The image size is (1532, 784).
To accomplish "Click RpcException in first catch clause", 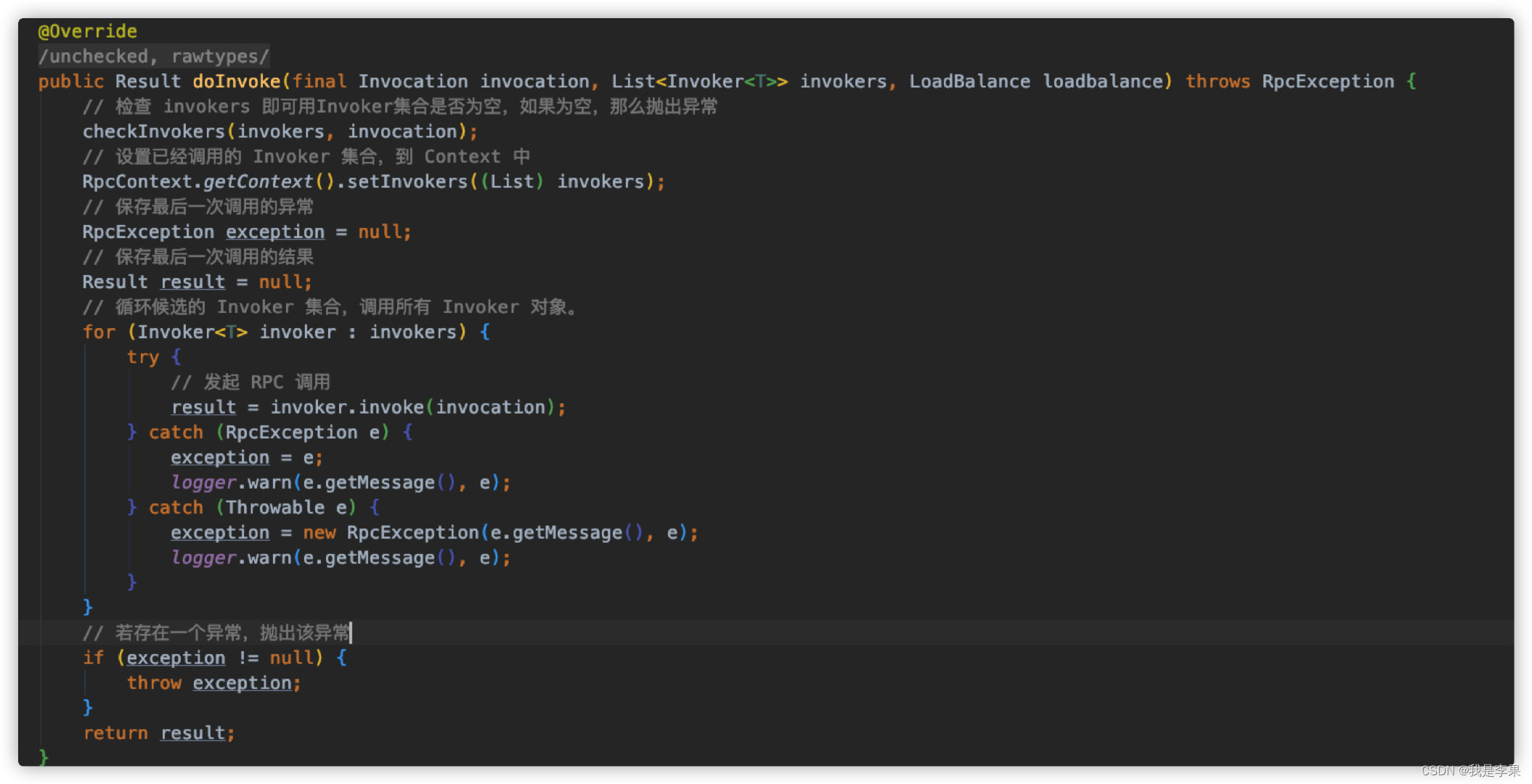I will (x=291, y=433).
